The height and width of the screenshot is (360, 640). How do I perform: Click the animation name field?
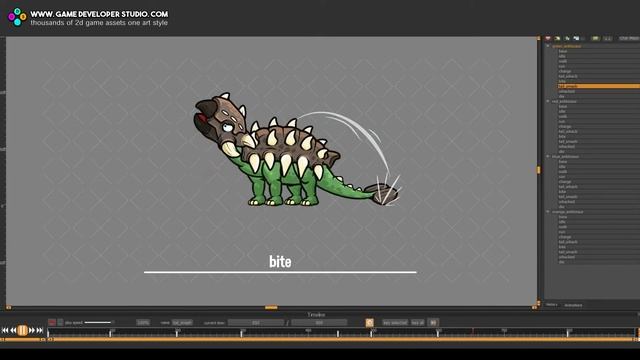(x=182, y=322)
